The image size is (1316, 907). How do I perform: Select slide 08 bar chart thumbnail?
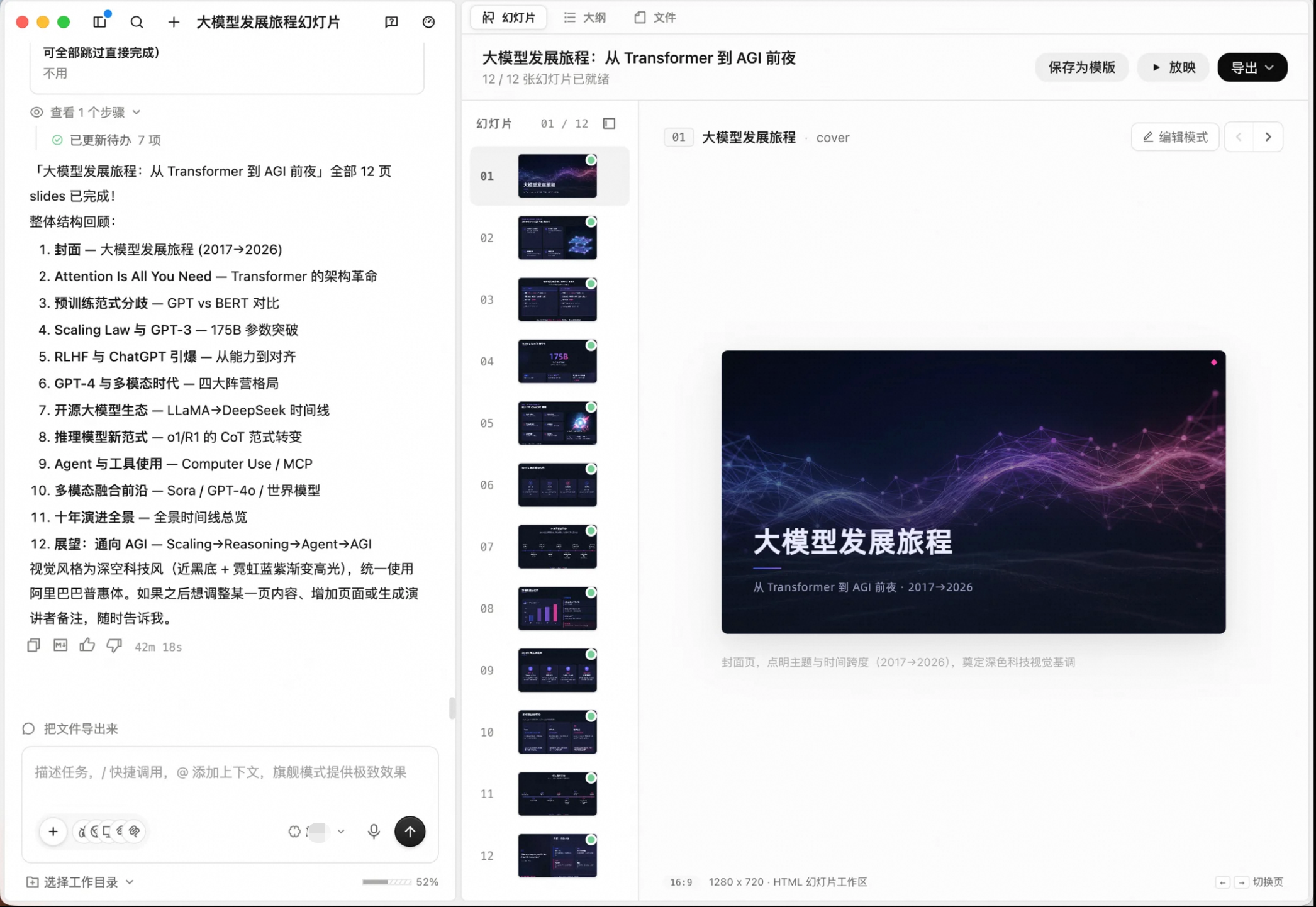click(x=557, y=608)
